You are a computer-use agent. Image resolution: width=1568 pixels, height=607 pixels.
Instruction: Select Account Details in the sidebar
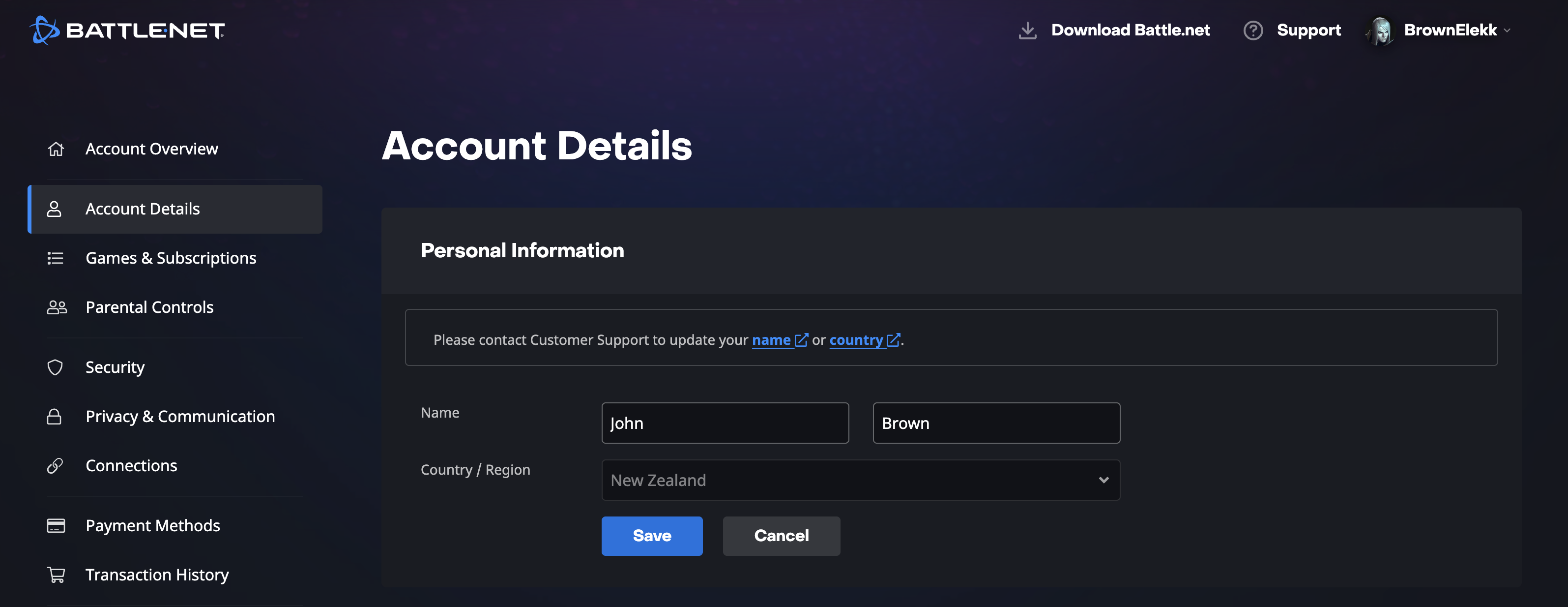tap(175, 209)
